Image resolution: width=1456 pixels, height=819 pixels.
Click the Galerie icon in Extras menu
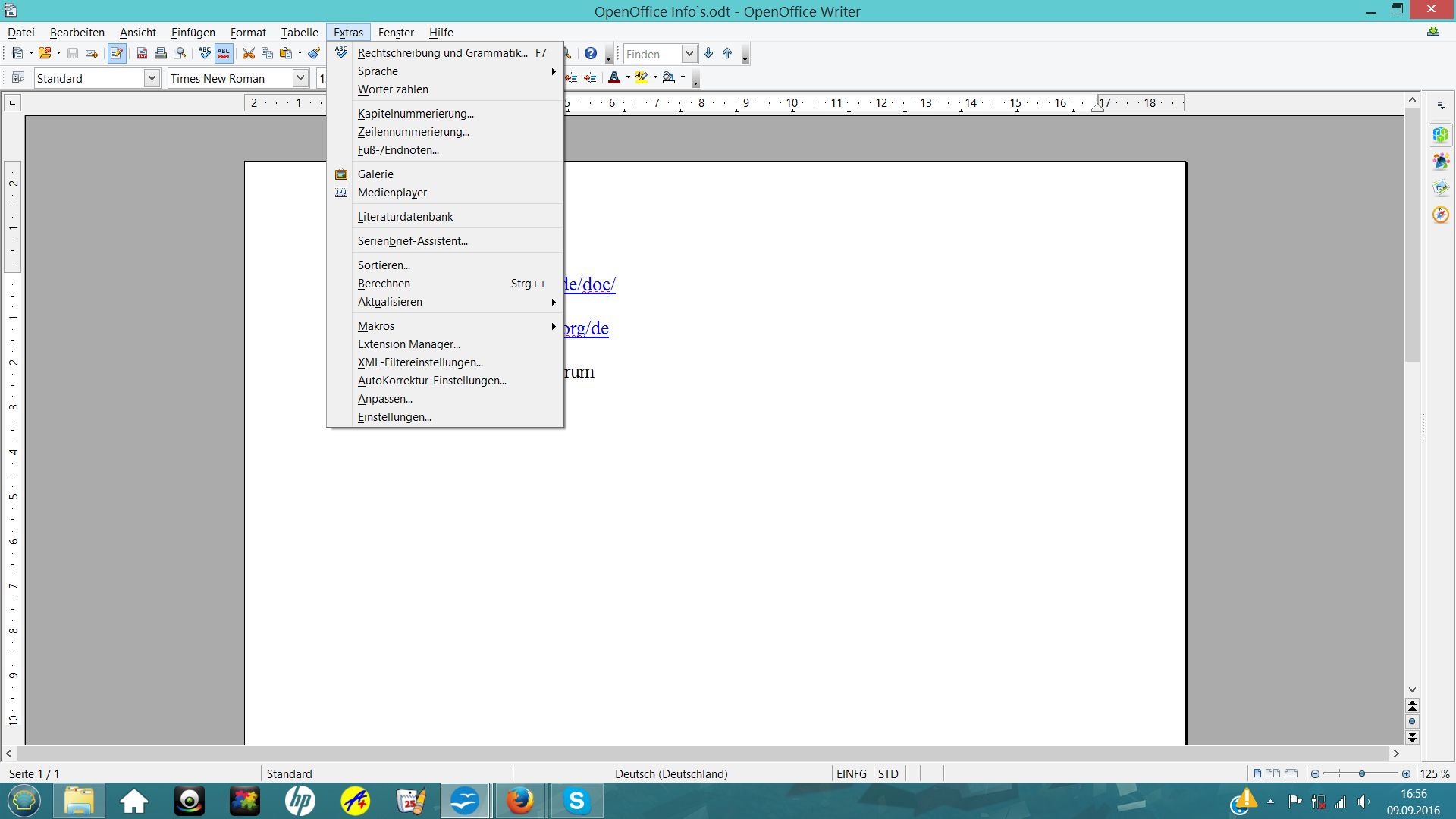(x=341, y=174)
